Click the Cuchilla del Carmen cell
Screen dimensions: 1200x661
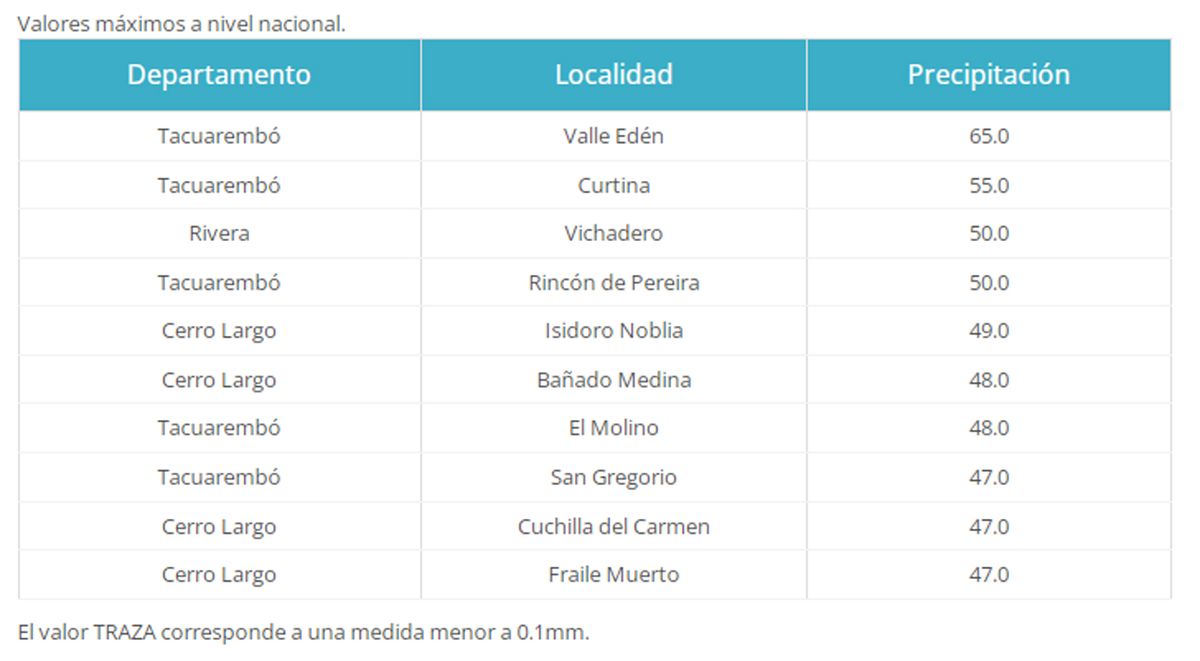(613, 526)
